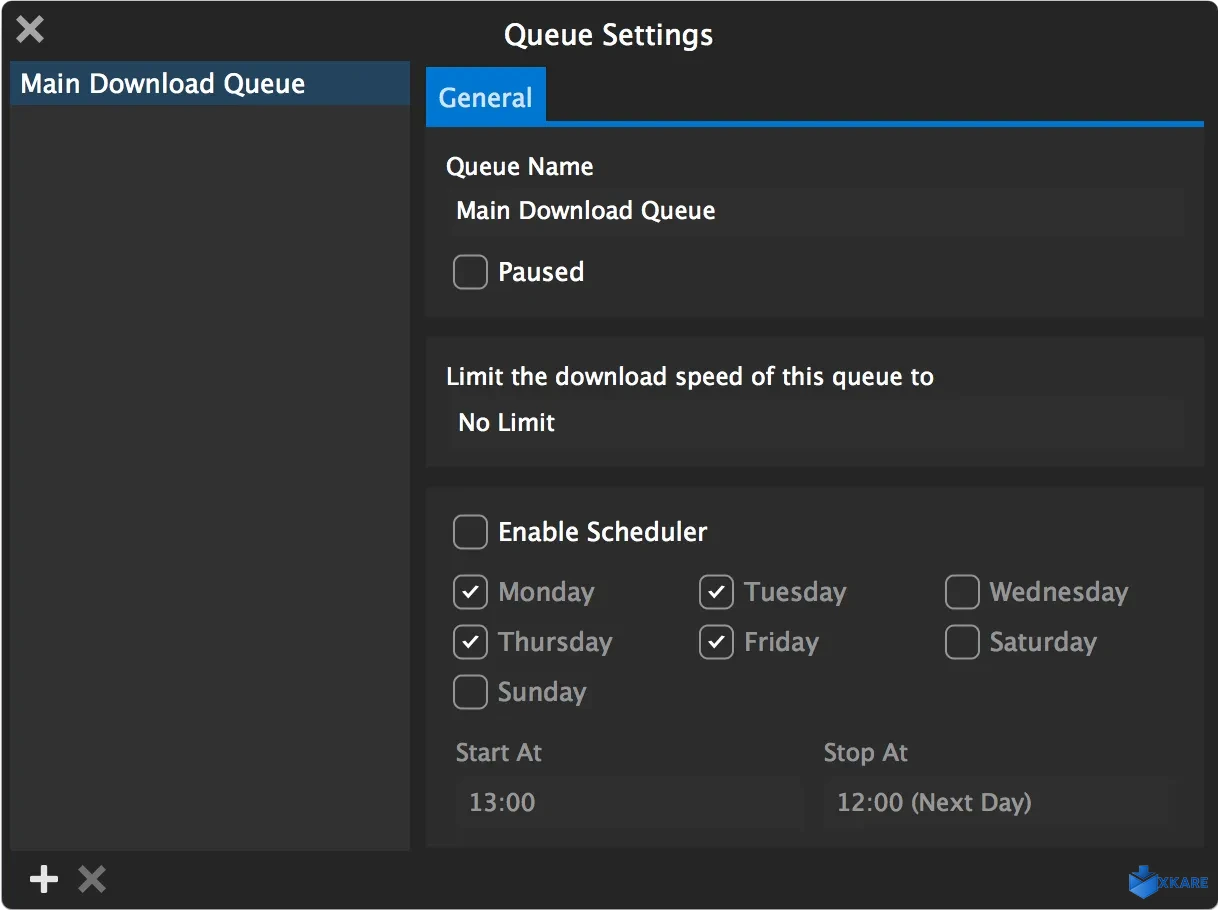The height and width of the screenshot is (910, 1218).
Task: Toggle the Paused checkbox
Action: [x=470, y=272]
